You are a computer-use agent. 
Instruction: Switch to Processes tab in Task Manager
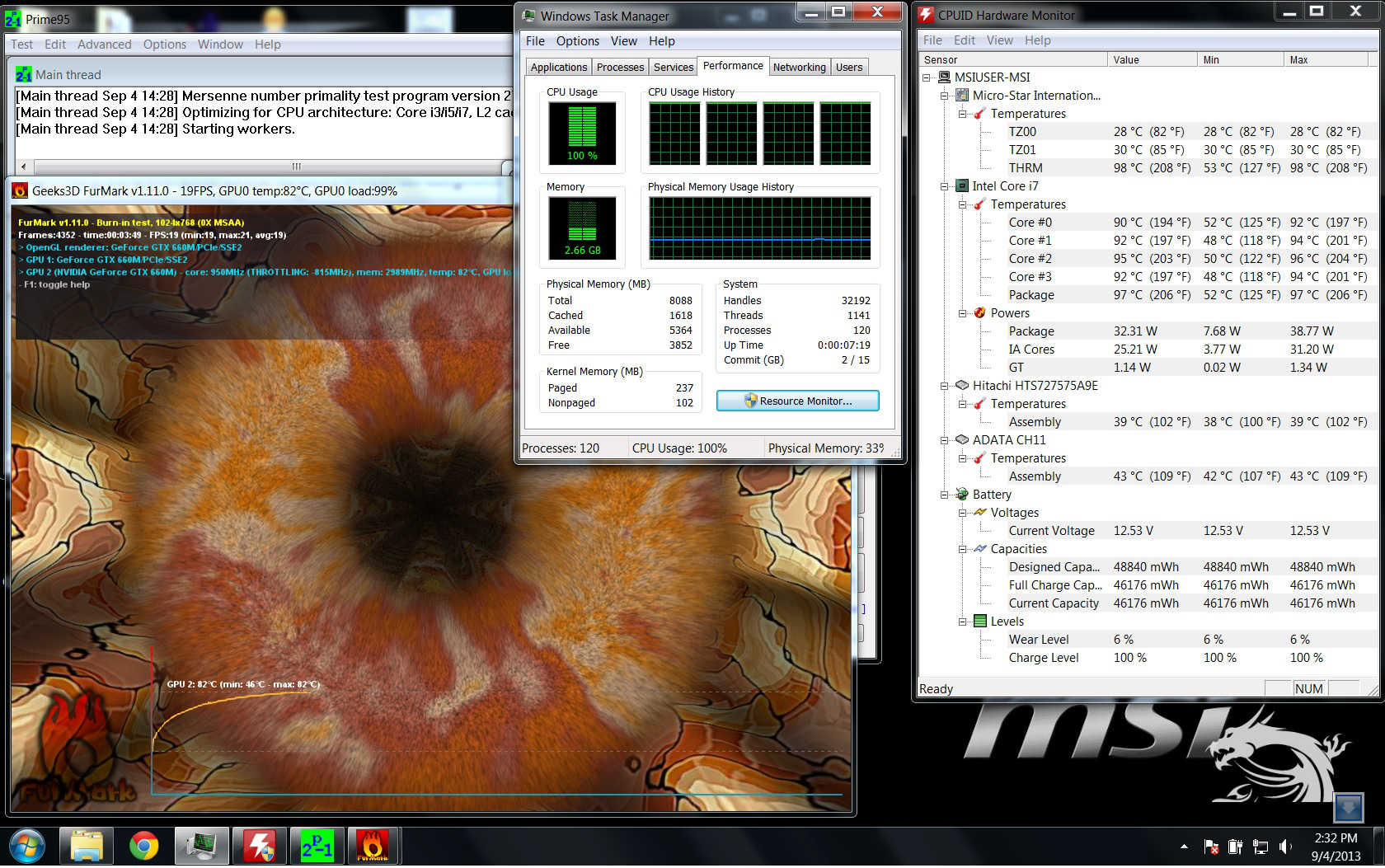pyautogui.click(x=620, y=68)
